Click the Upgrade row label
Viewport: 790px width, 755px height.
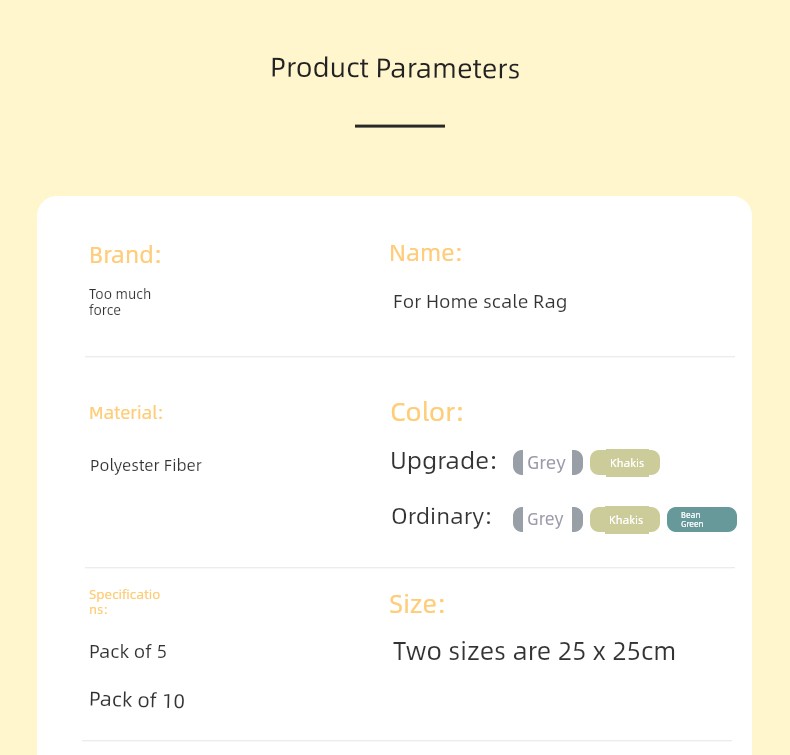(443, 461)
